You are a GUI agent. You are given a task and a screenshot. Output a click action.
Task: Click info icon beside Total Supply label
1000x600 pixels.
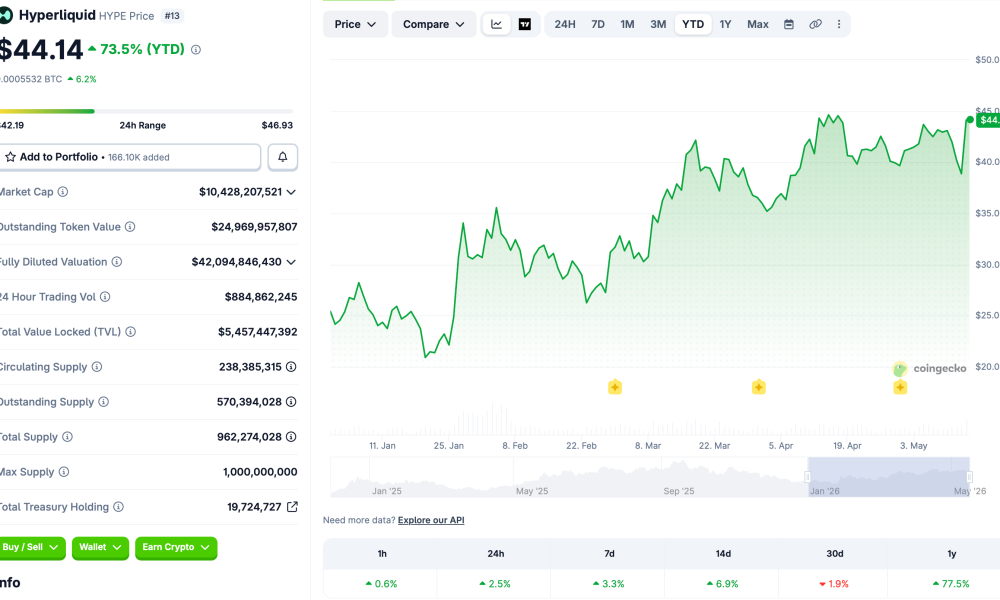point(68,437)
